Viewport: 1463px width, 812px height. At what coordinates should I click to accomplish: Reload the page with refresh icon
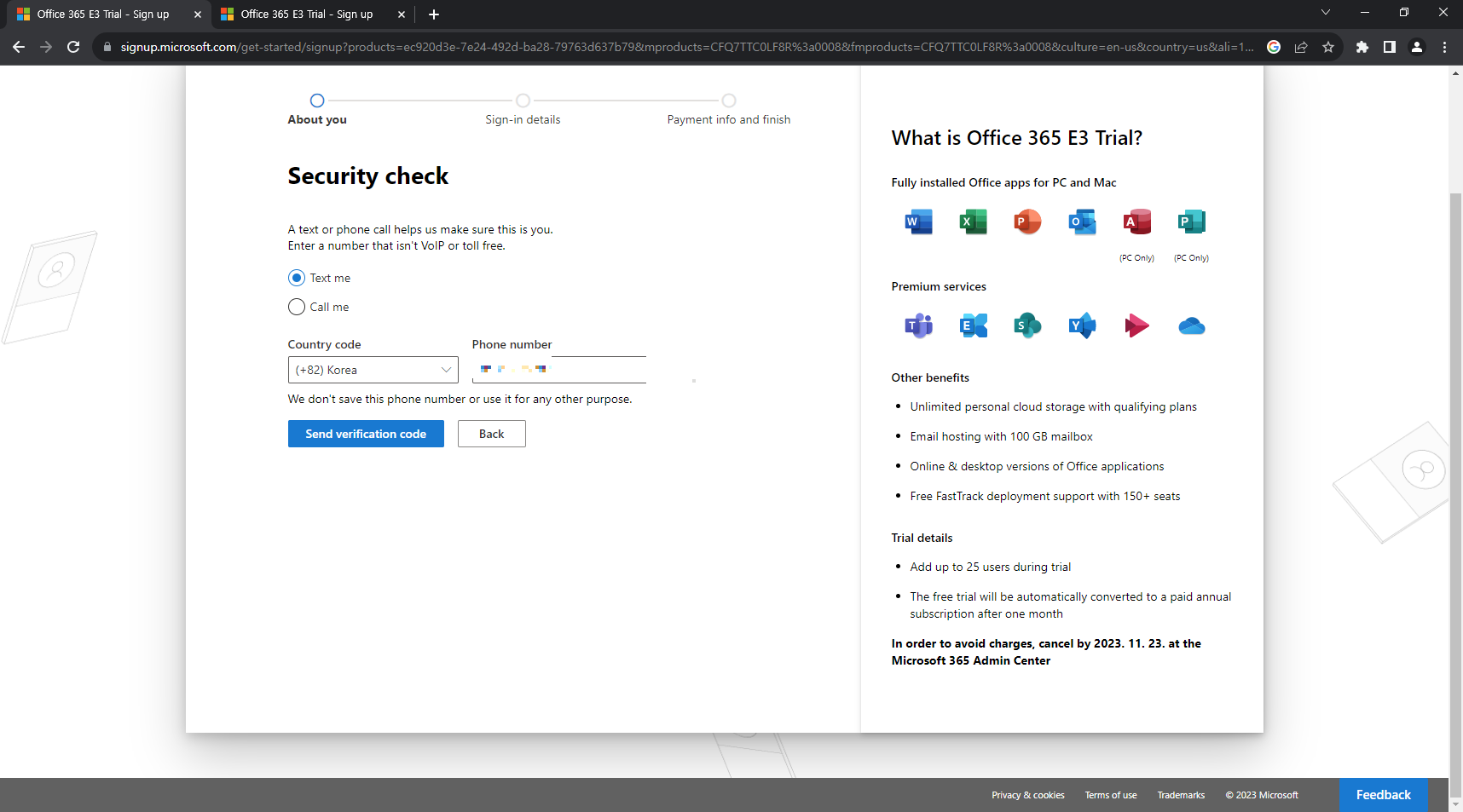[x=73, y=47]
